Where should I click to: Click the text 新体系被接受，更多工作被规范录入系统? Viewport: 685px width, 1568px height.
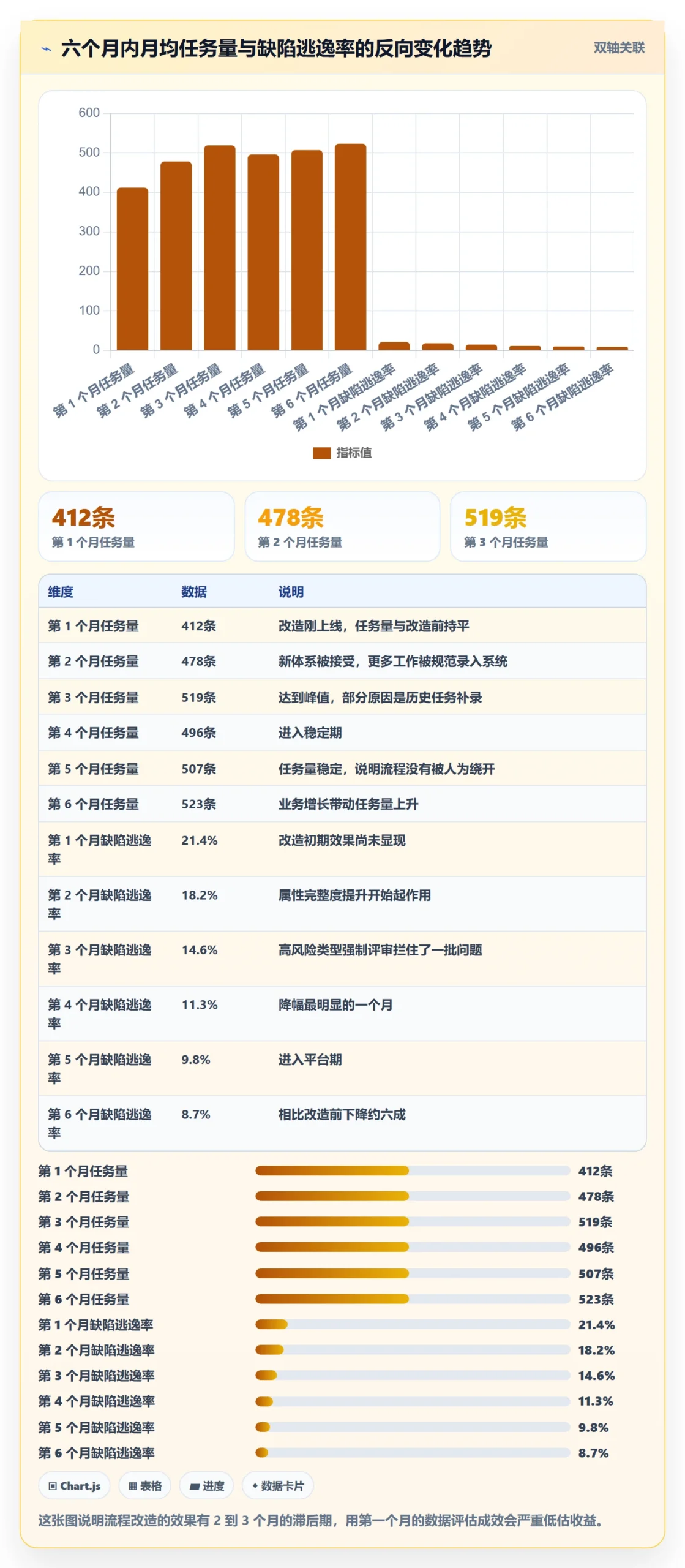(393, 661)
